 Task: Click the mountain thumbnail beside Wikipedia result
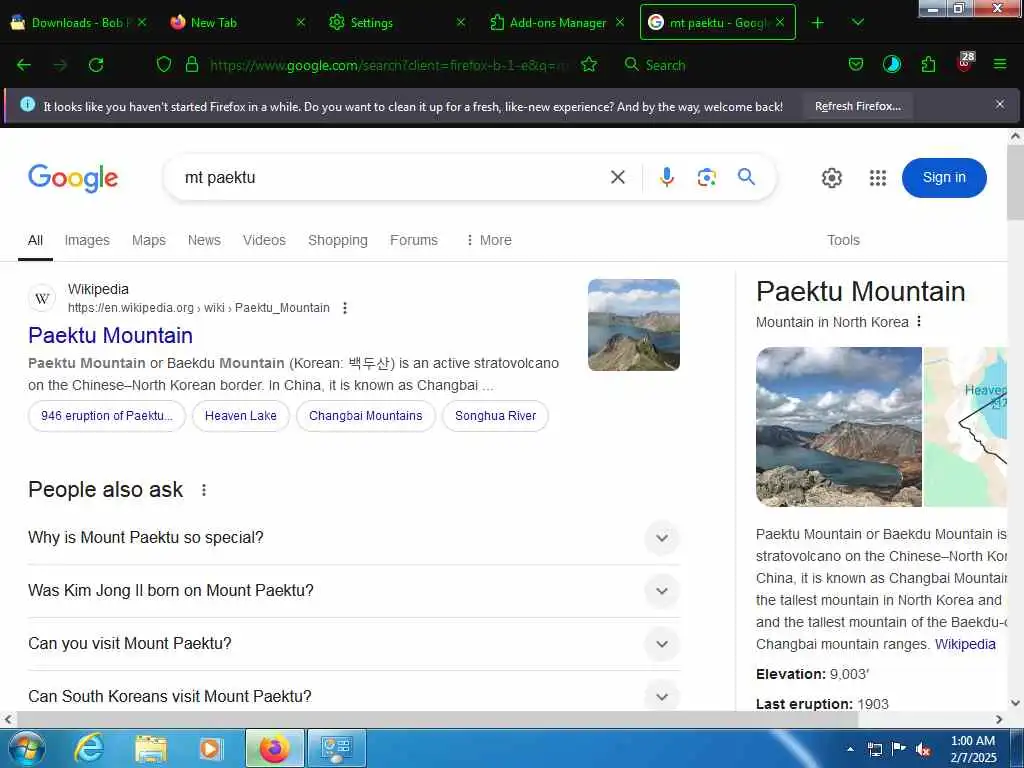[633, 325]
